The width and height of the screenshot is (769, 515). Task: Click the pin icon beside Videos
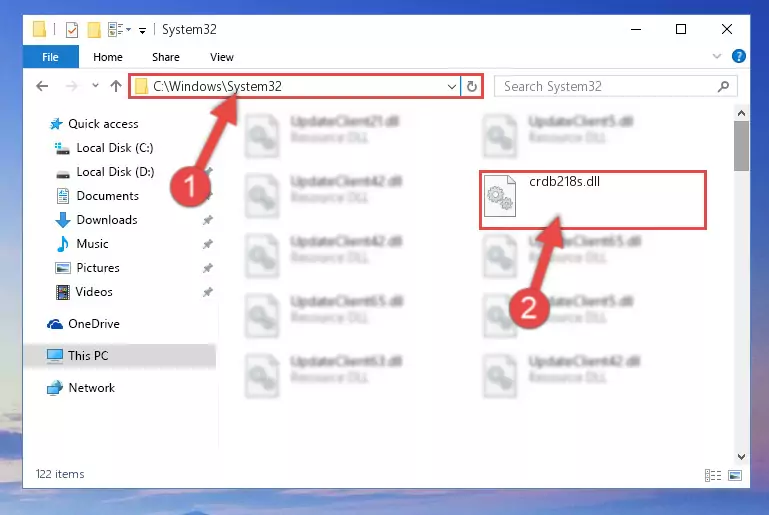point(208,292)
